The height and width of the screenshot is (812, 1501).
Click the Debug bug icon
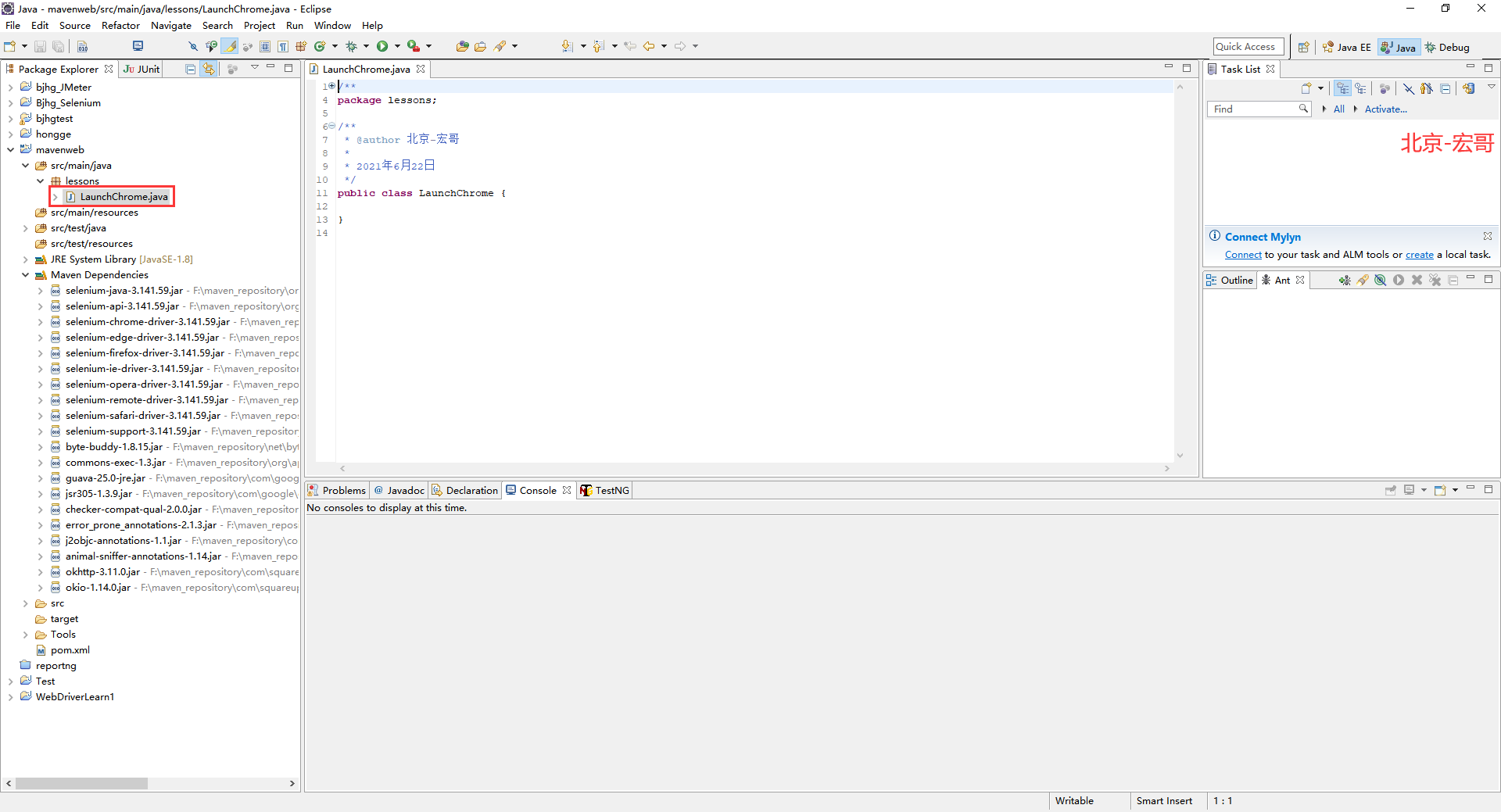click(351, 46)
